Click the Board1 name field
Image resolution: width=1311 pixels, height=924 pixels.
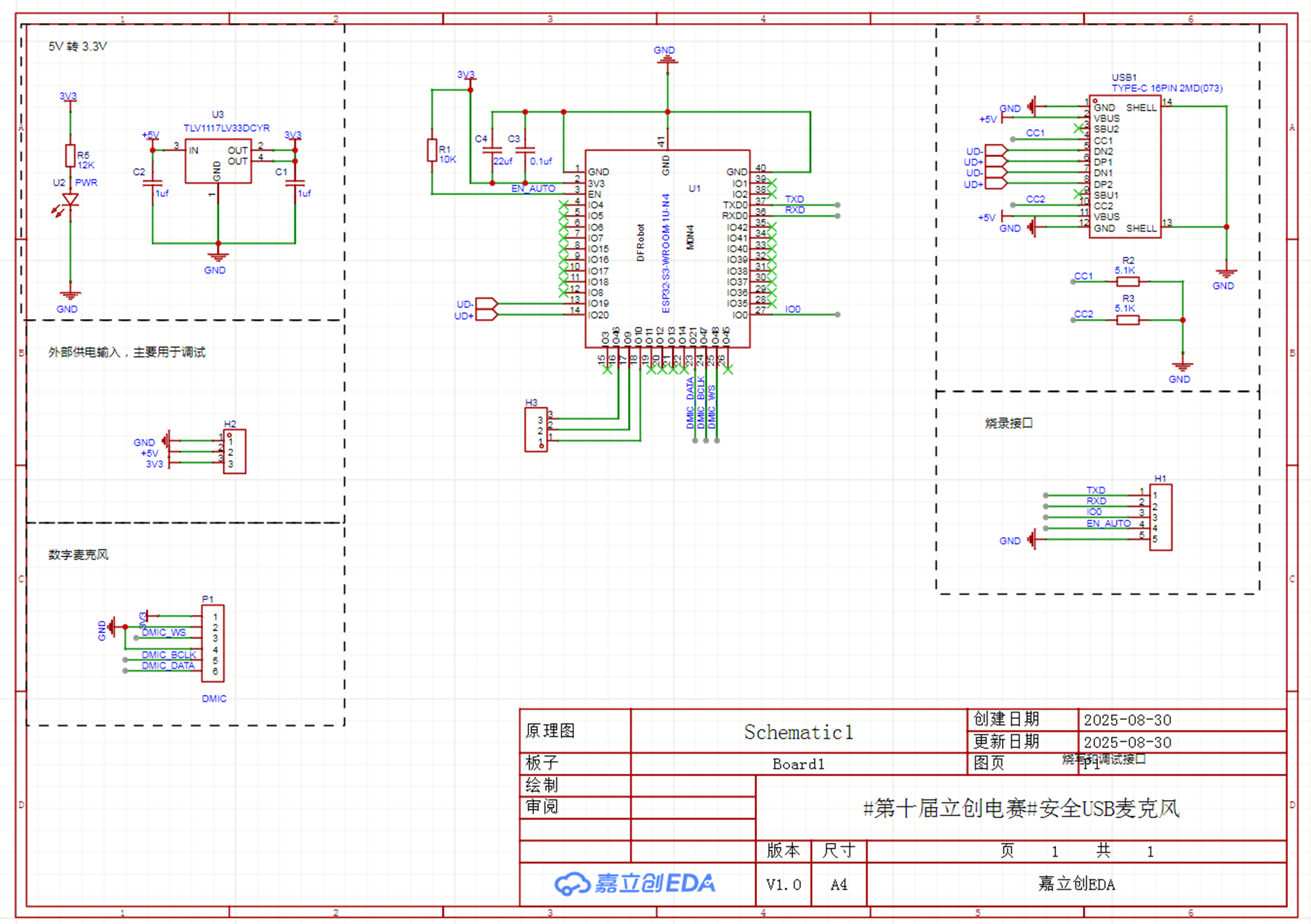coord(798,764)
